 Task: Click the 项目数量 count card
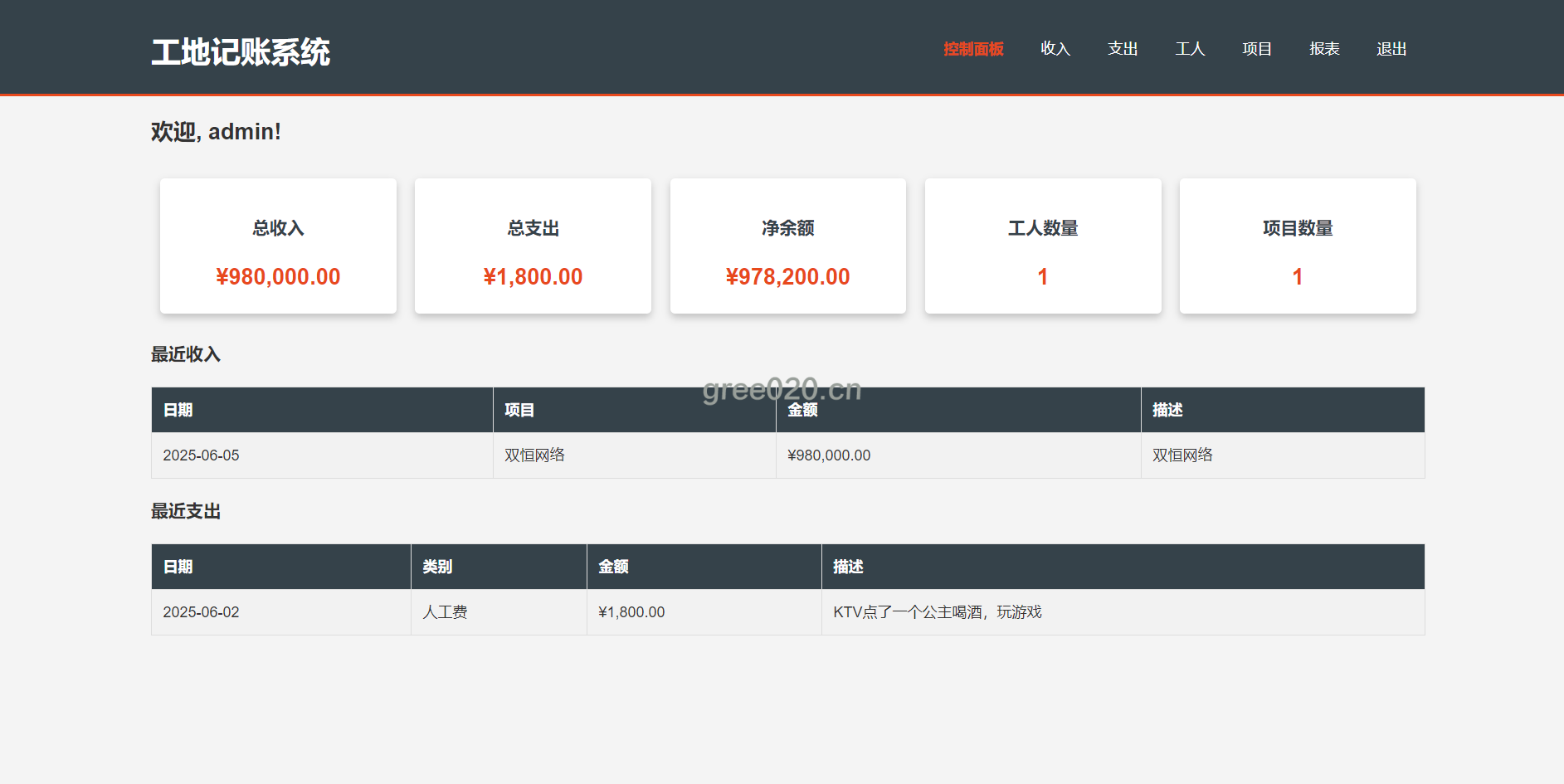click(1298, 246)
